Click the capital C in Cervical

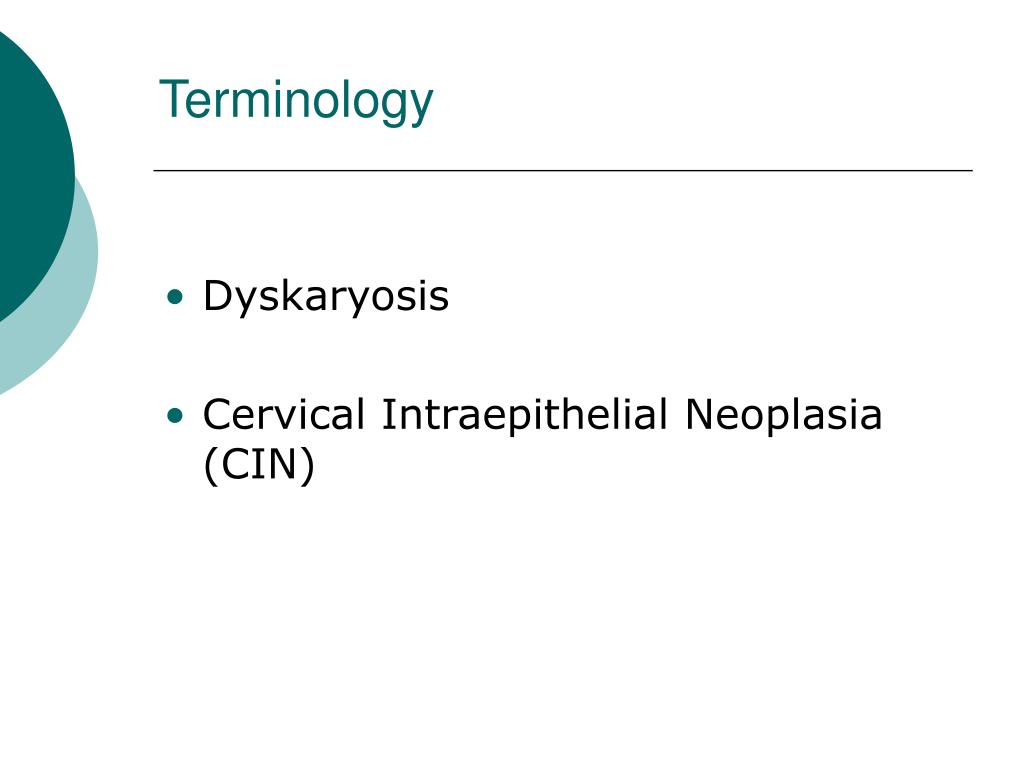(x=218, y=415)
